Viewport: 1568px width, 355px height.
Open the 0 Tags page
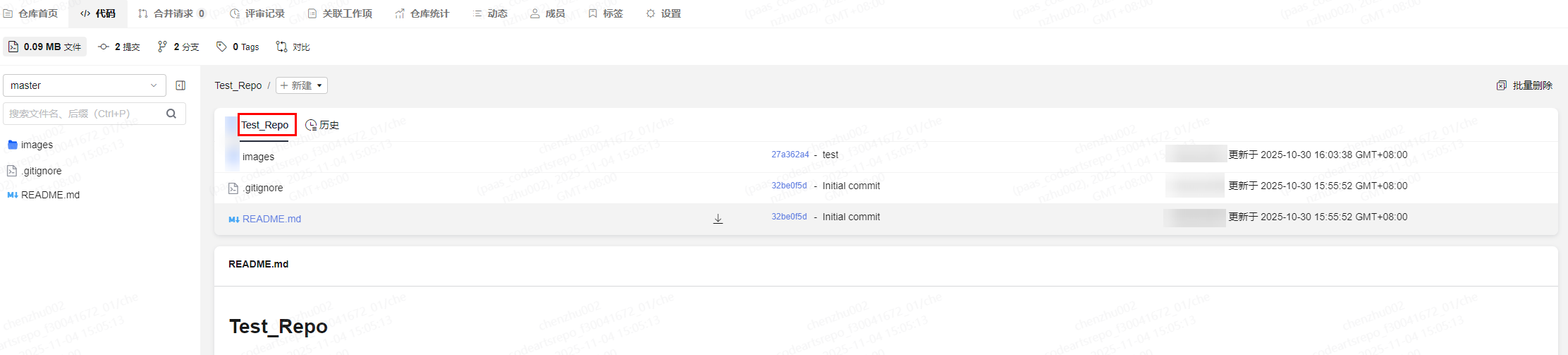click(x=238, y=47)
